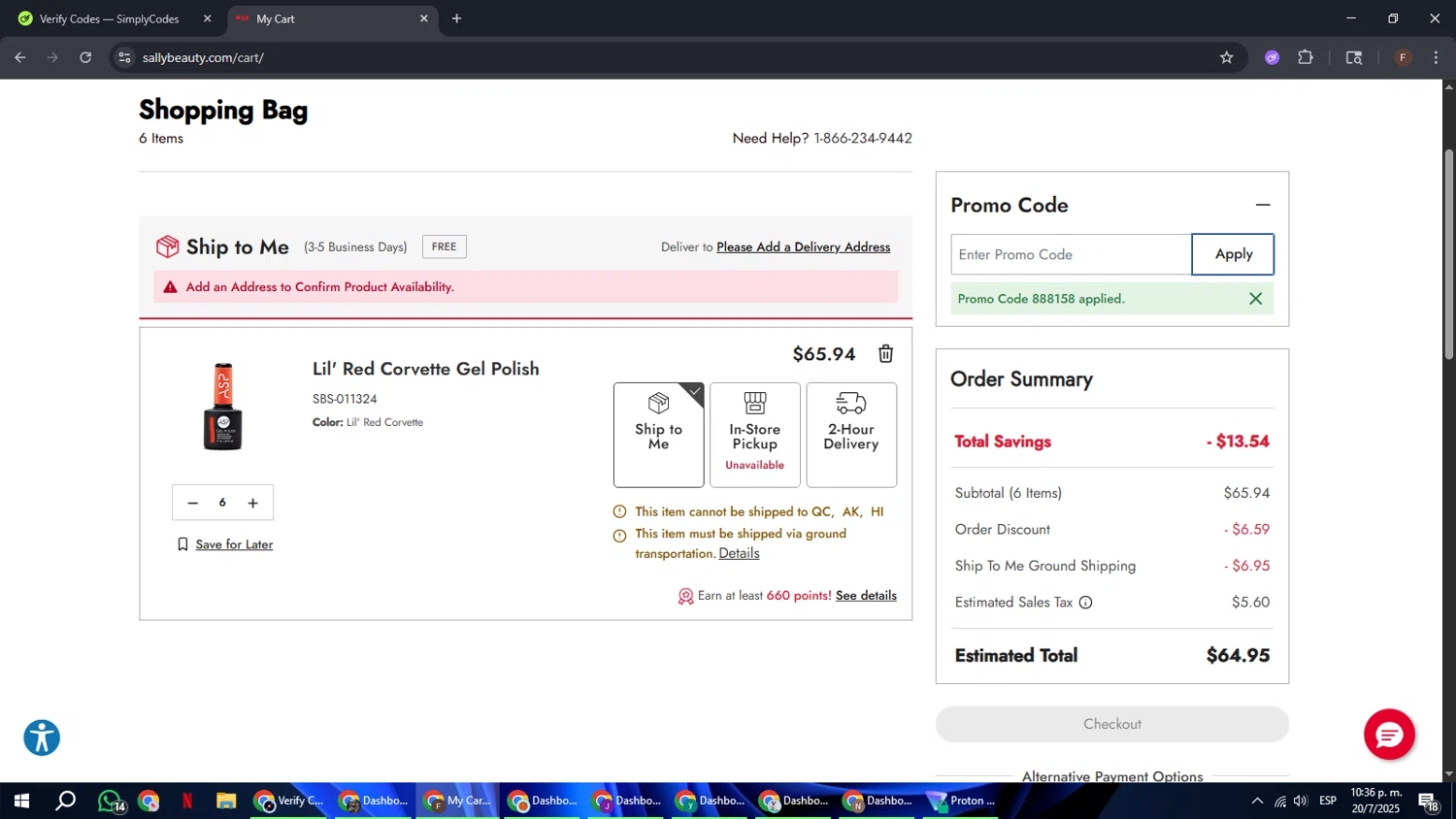
Task: Increase quantity with the plus button
Action: (252, 503)
